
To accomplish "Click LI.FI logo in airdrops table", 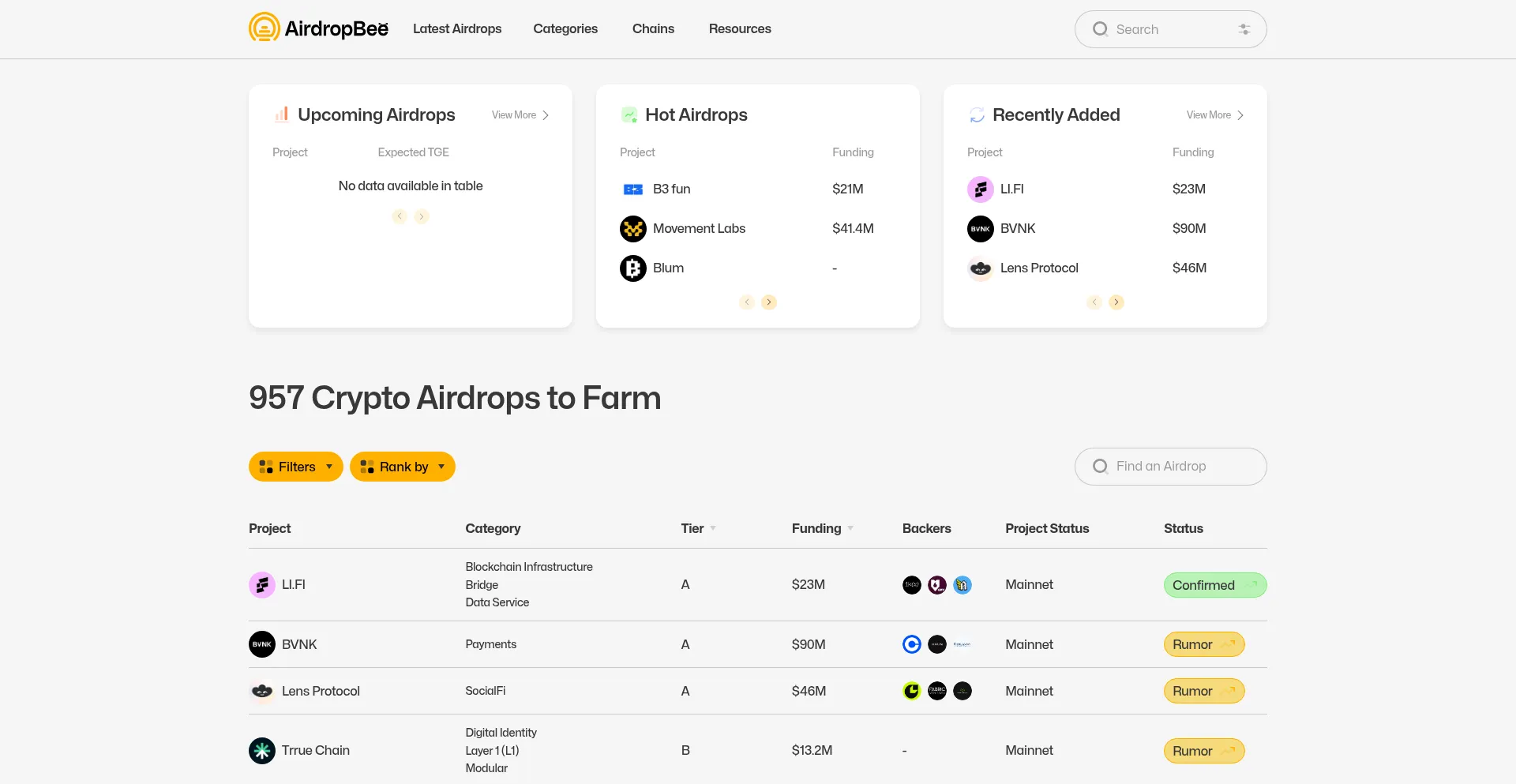I will tap(262, 585).
